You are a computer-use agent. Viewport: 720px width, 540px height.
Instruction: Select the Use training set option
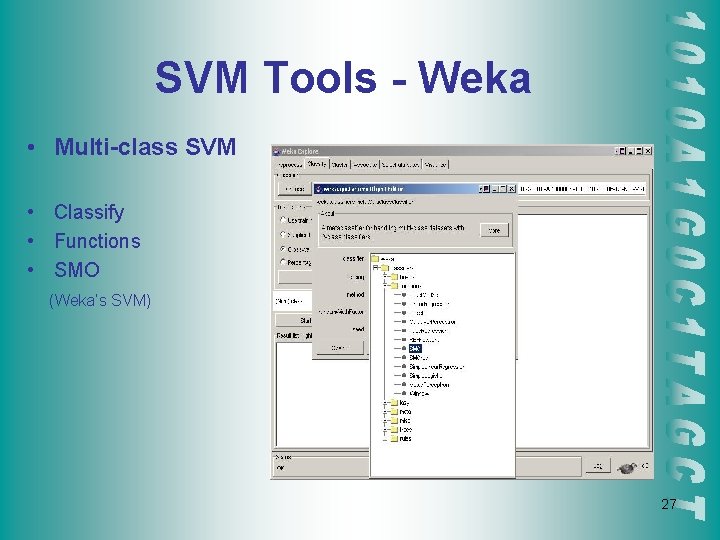pos(283,220)
